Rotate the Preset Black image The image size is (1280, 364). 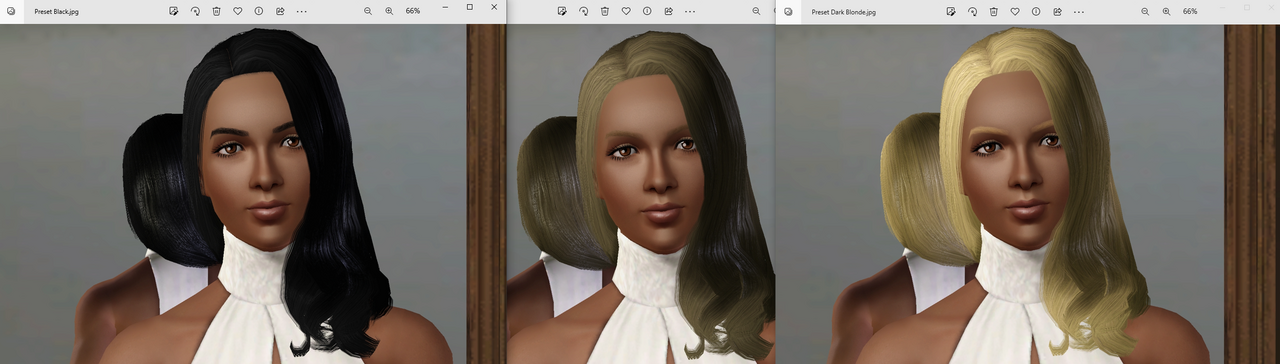[195, 11]
